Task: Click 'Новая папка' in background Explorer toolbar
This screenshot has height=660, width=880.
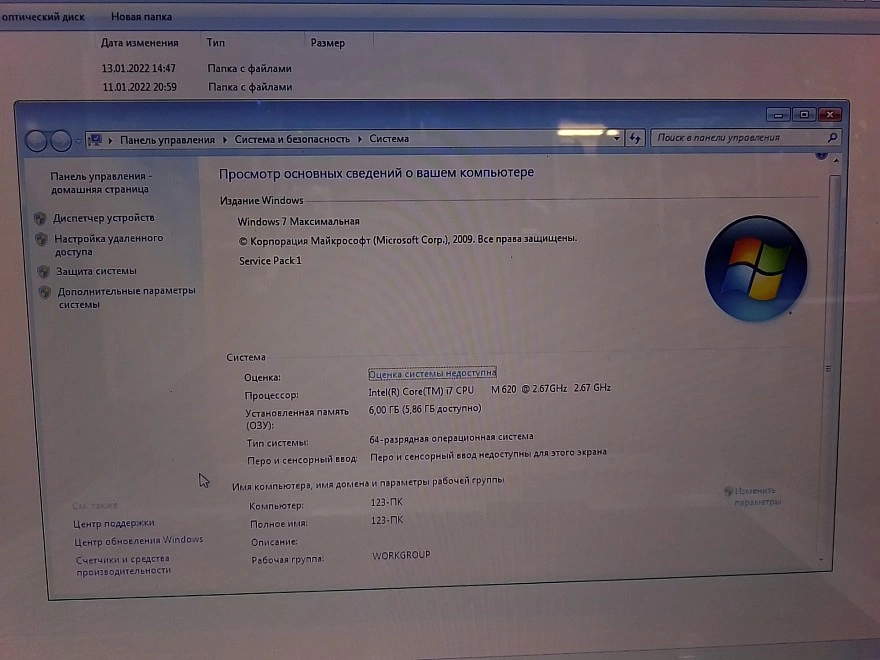Action: pos(141,17)
